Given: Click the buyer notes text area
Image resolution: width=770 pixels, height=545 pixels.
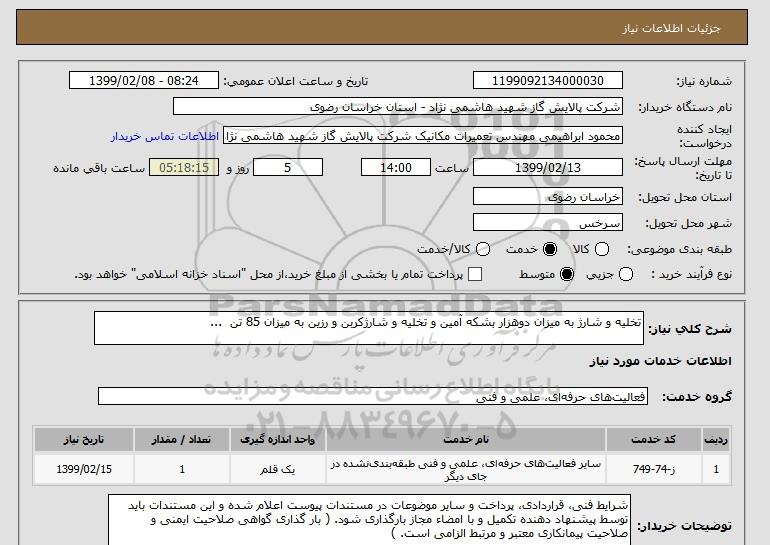Looking at the screenshot, I should 369,519.
